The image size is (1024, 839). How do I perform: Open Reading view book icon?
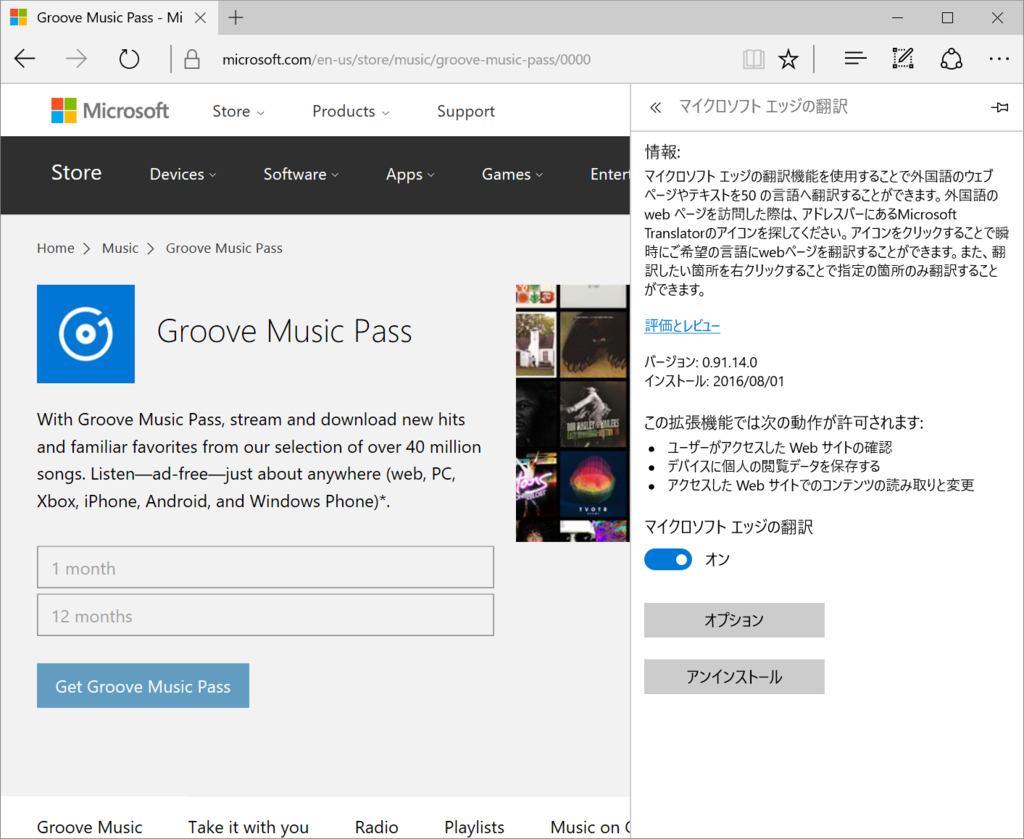754,59
